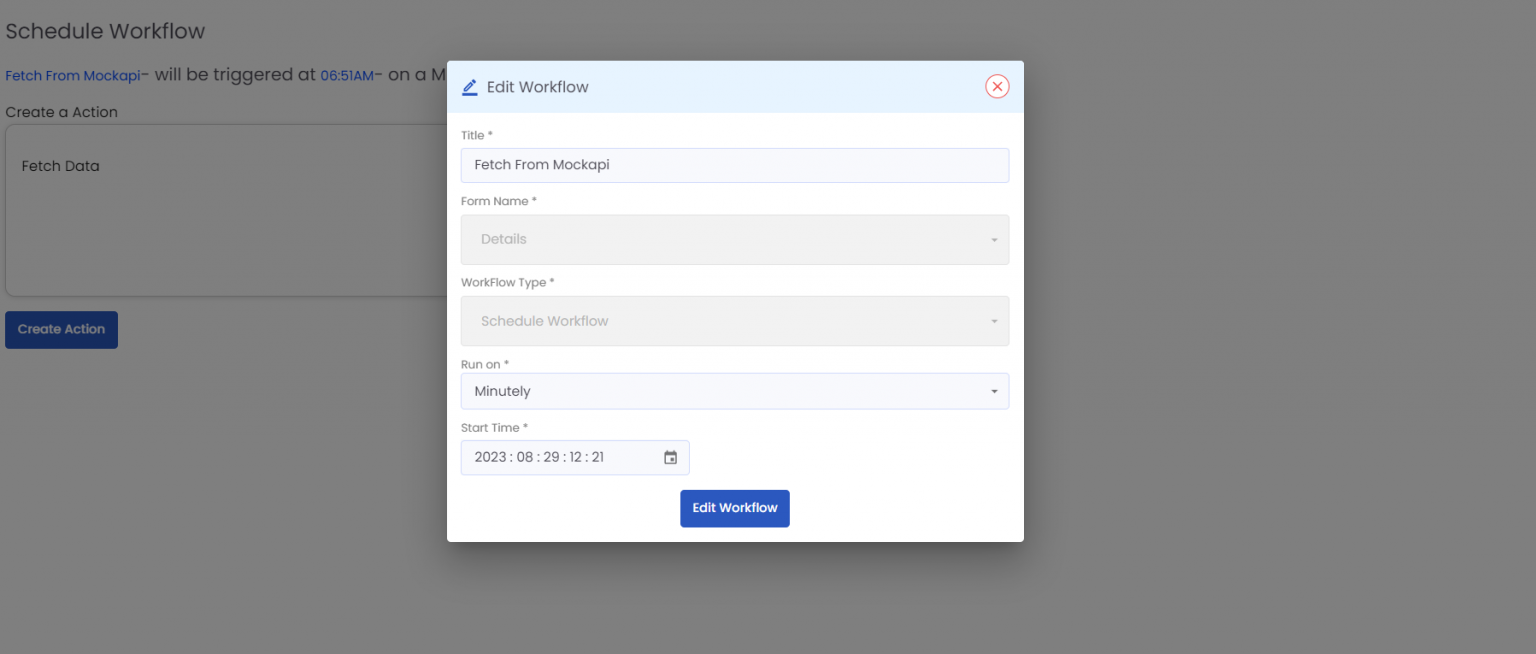The image size is (1536, 654).
Task: Open the WorkFlow Type Schedule Workflow dropdown
Action: 735,321
